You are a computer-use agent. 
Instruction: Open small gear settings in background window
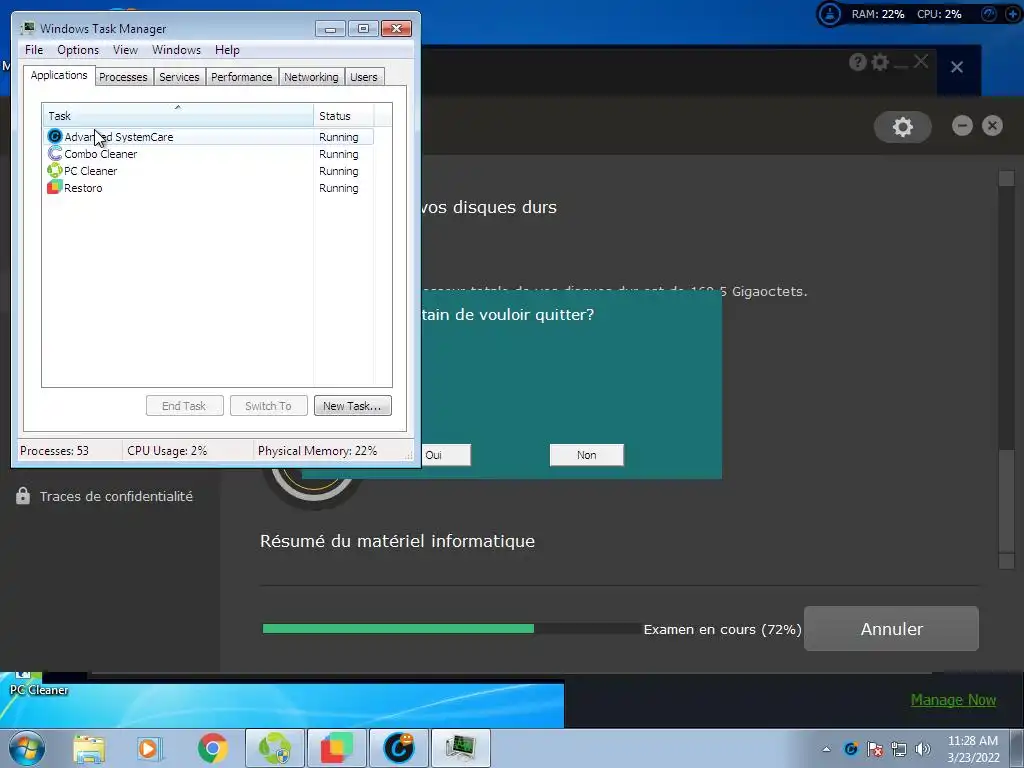tap(880, 62)
